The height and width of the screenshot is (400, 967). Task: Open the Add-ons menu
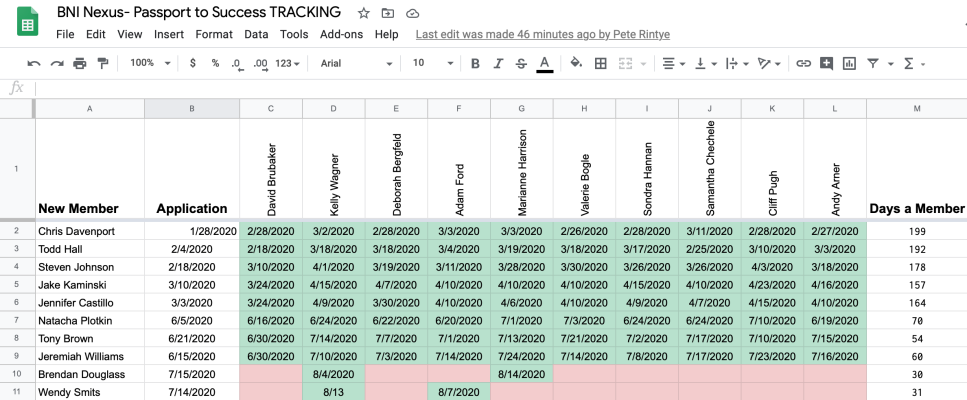point(342,35)
